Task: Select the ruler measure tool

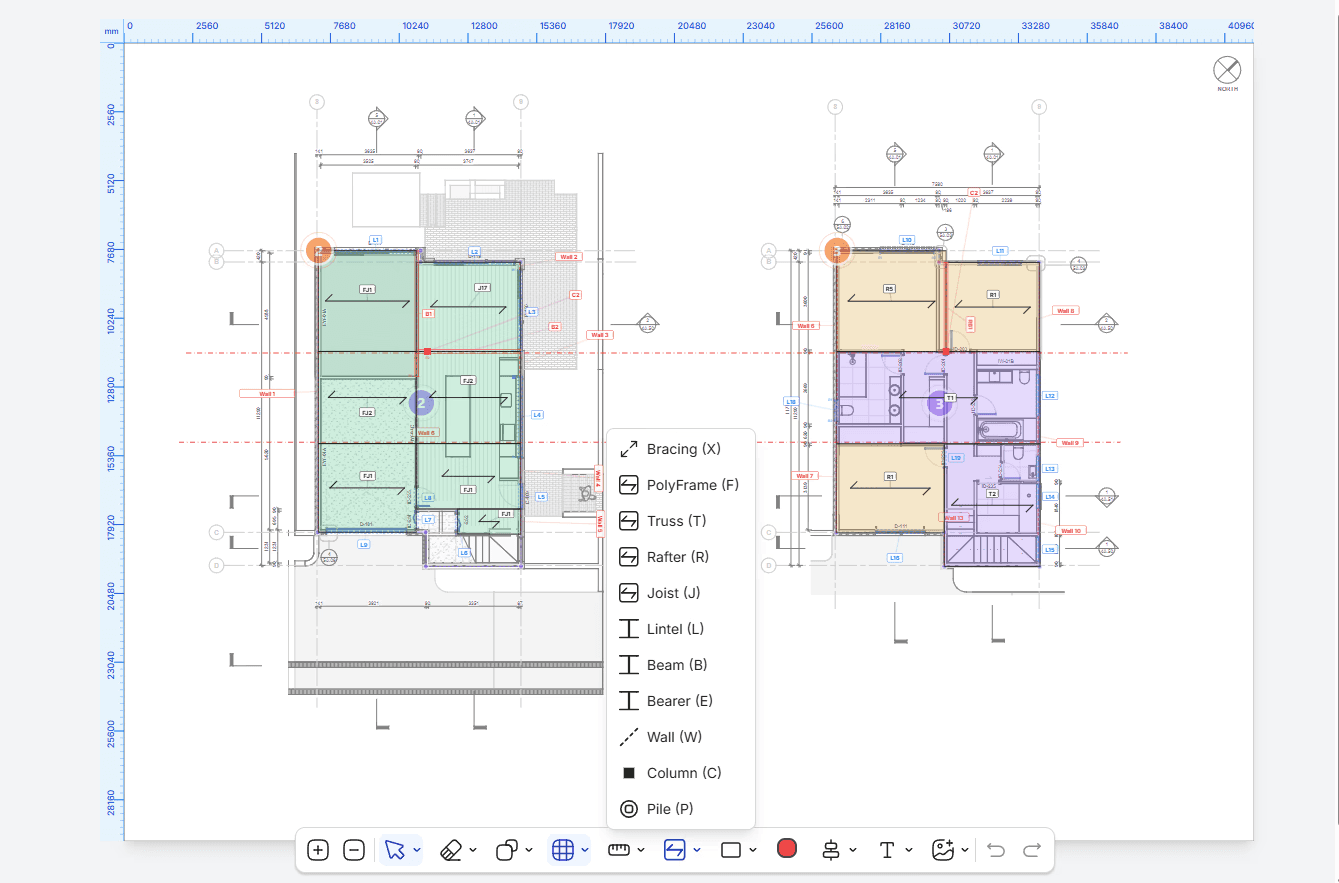Action: pyautogui.click(x=619, y=850)
